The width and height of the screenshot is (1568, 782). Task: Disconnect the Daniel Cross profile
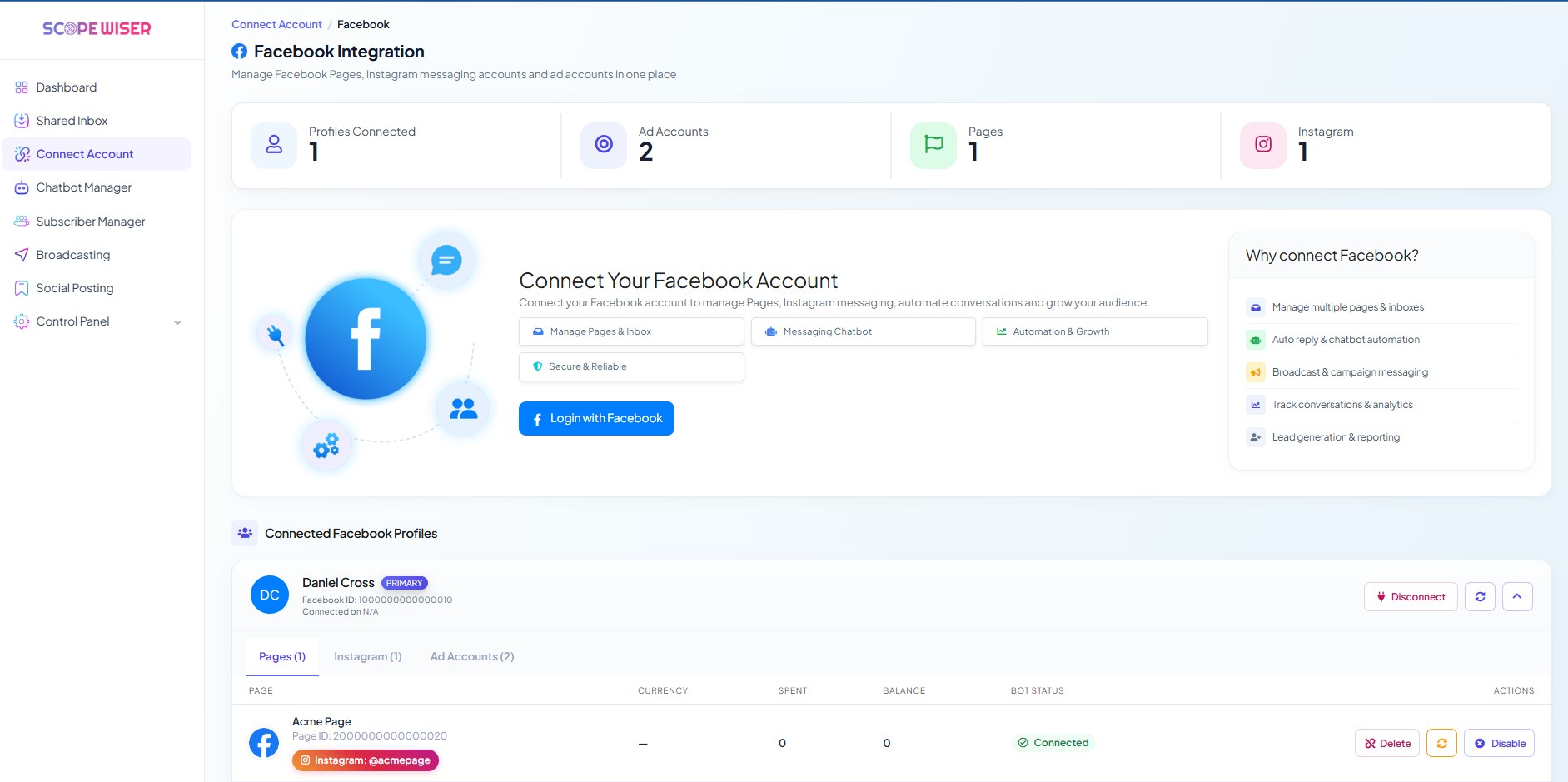pyautogui.click(x=1411, y=596)
